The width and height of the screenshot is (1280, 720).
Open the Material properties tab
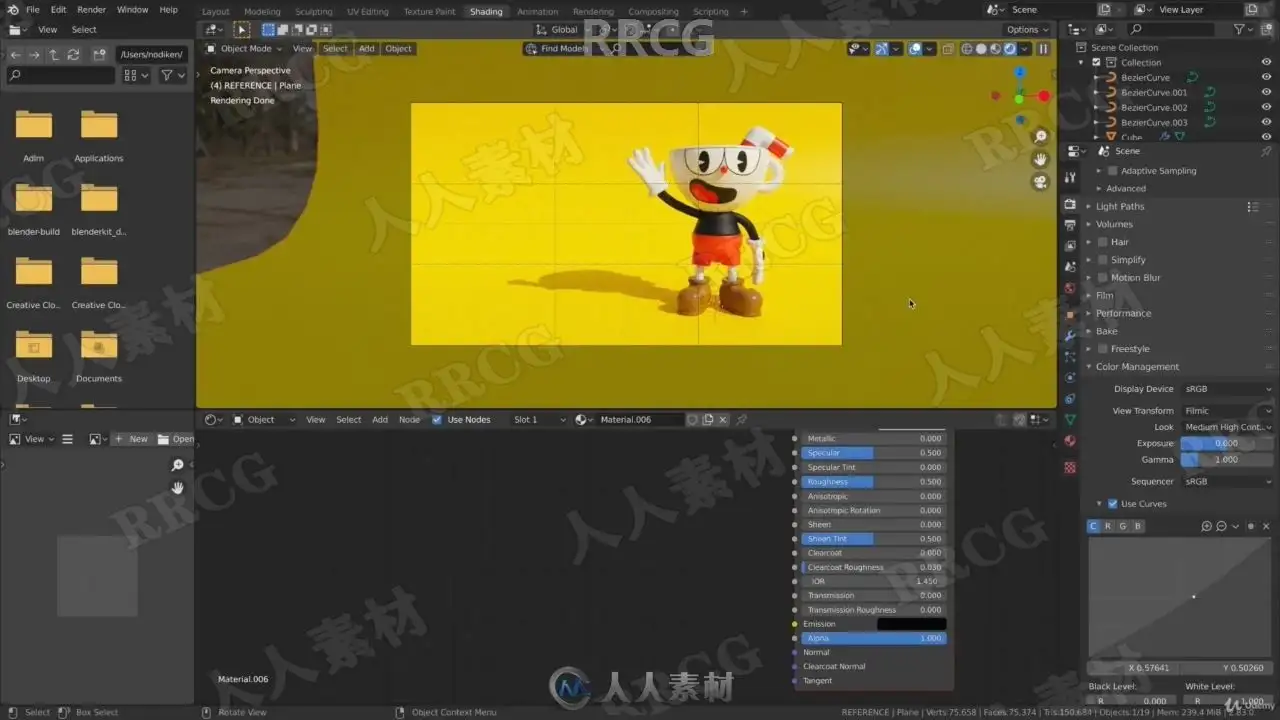pyautogui.click(x=1070, y=441)
